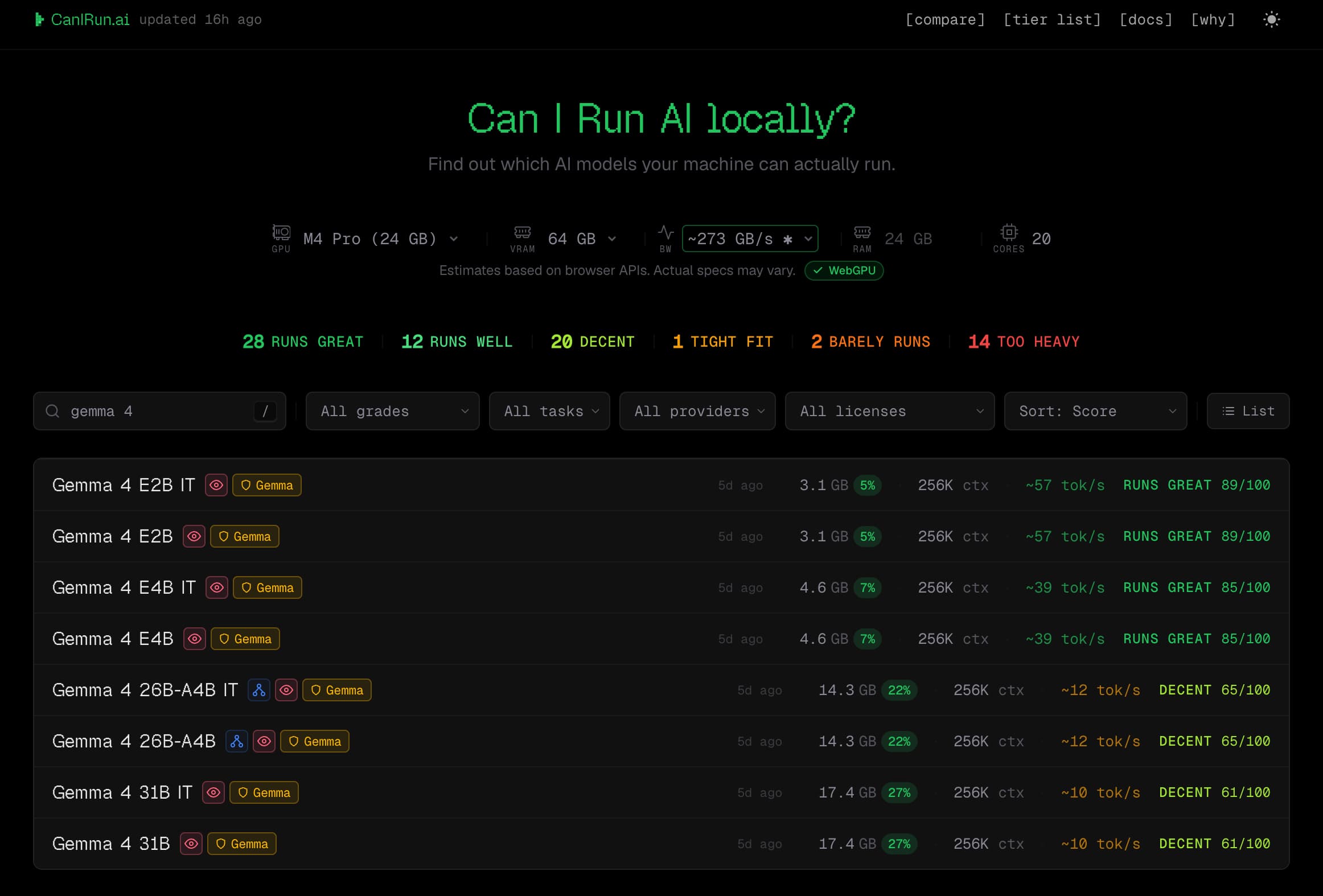Focus the search field containing gemma 4
The width and height of the screenshot is (1323, 896).
tap(159, 411)
